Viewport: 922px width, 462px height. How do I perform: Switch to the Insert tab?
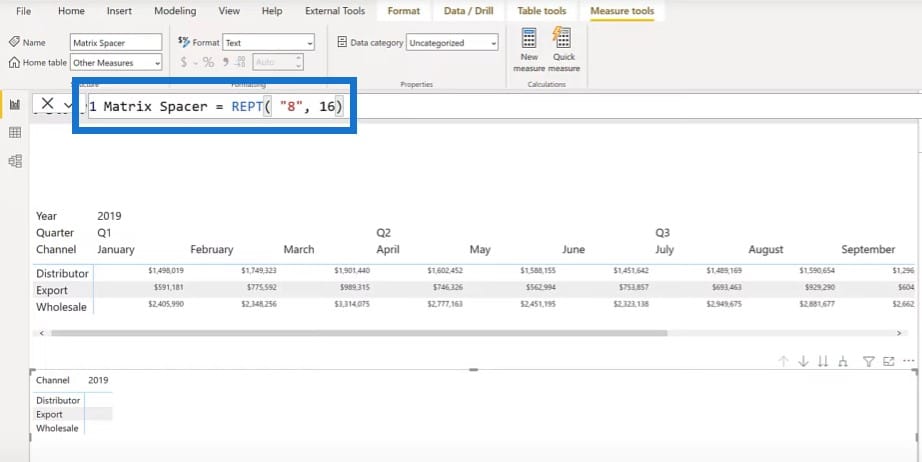pos(119,11)
